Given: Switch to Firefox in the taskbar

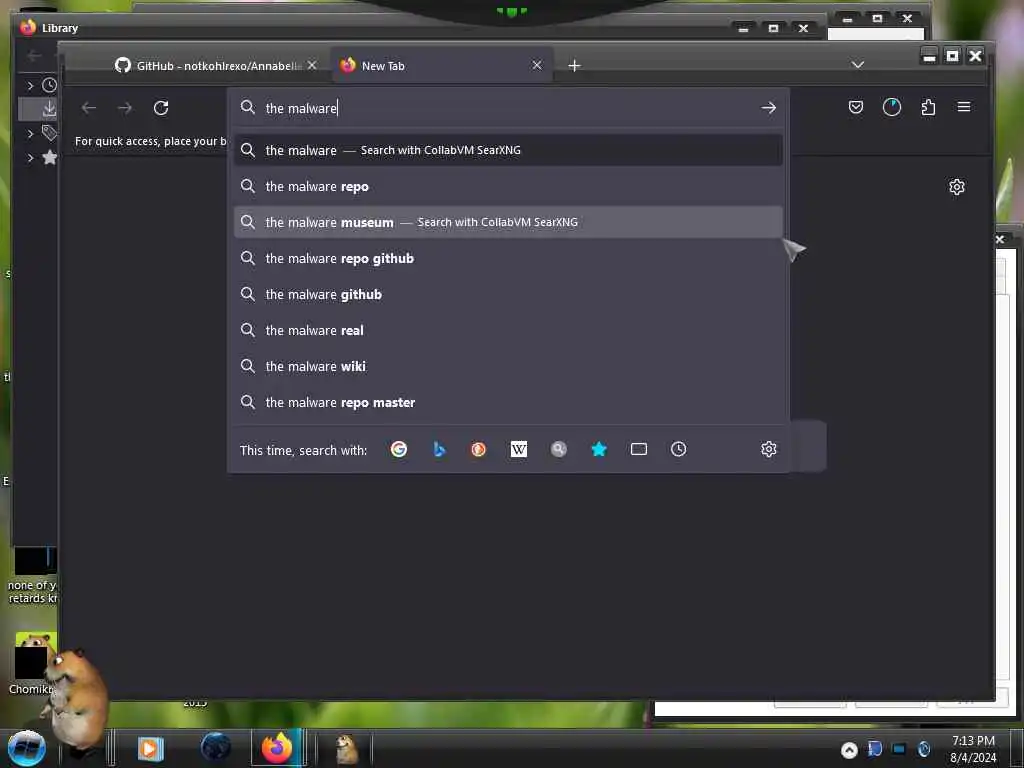Looking at the screenshot, I should (x=277, y=748).
